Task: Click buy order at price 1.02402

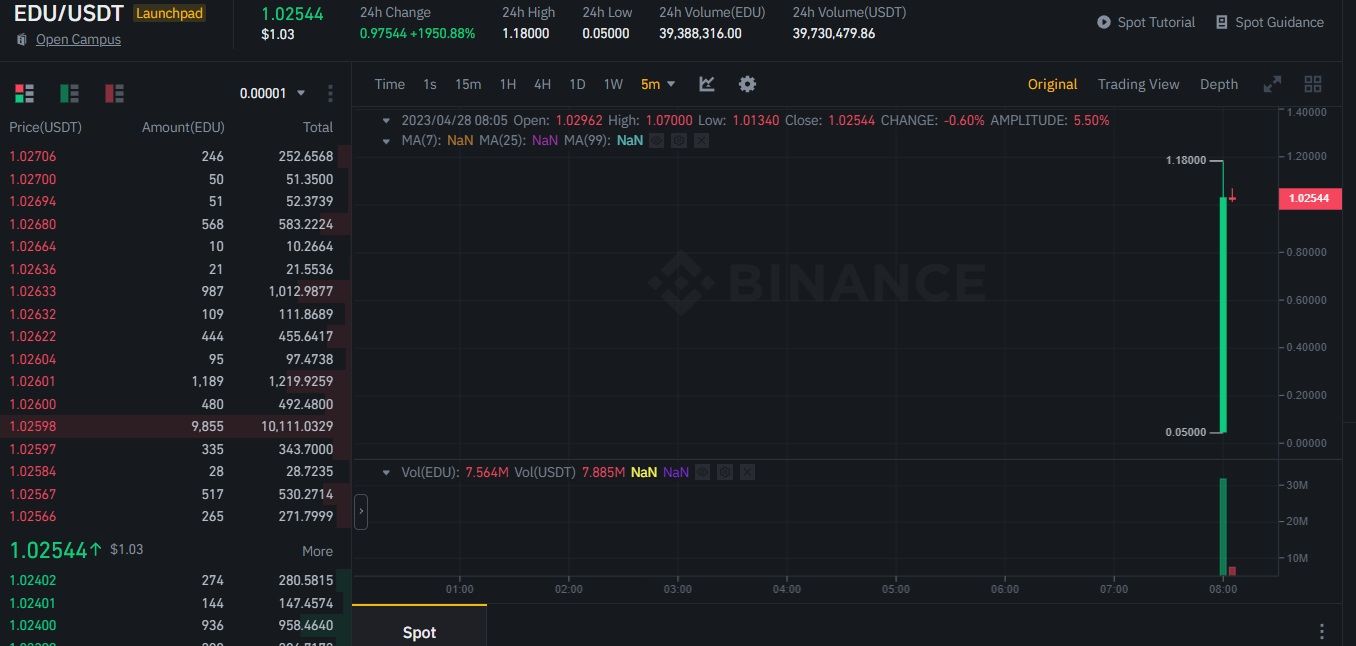Action: click(x=175, y=580)
